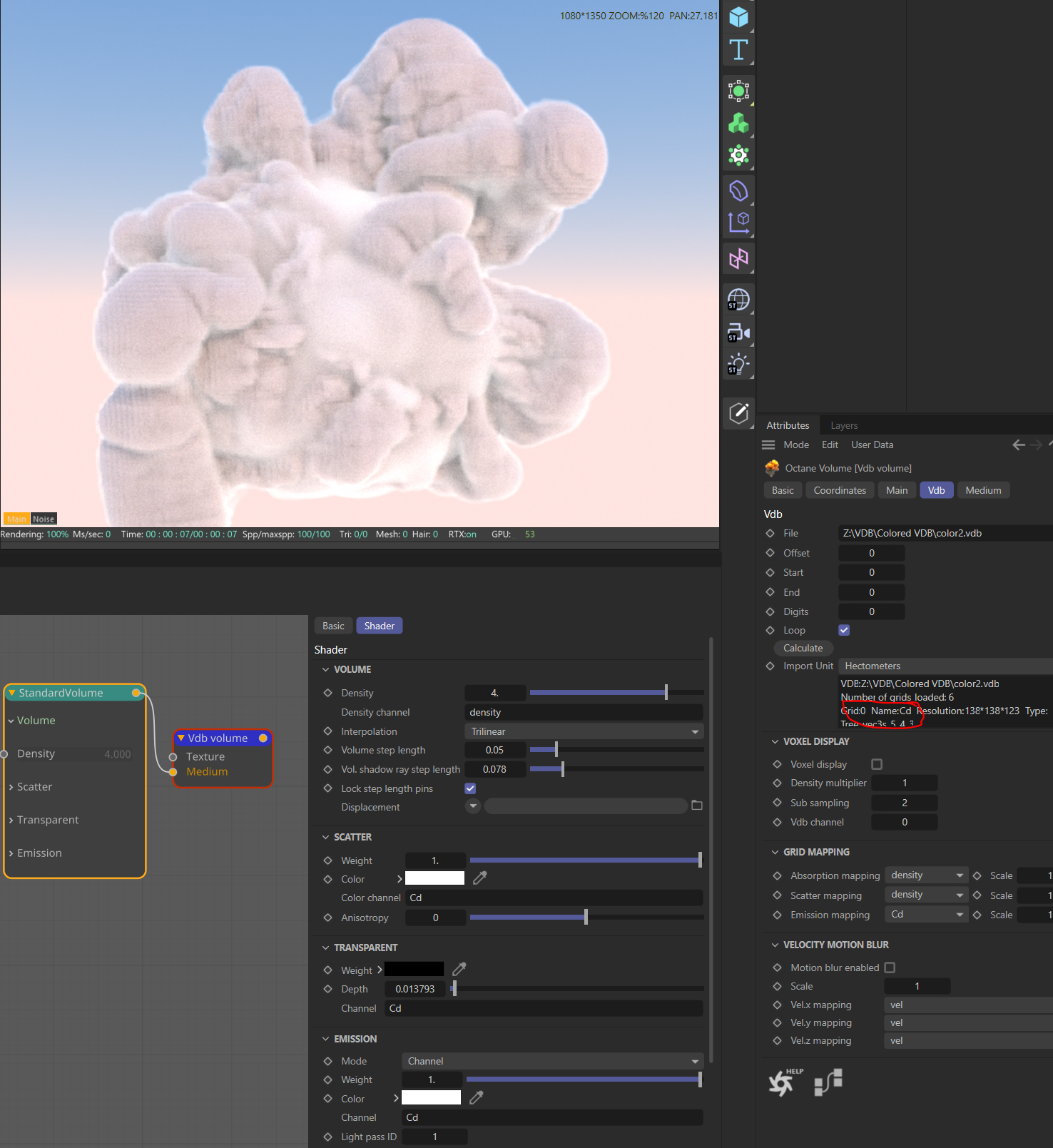Image resolution: width=1053 pixels, height=1148 pixels.
Task: Open the Emission Mode Channel dropdown
Action: (x=552, y=1061)
